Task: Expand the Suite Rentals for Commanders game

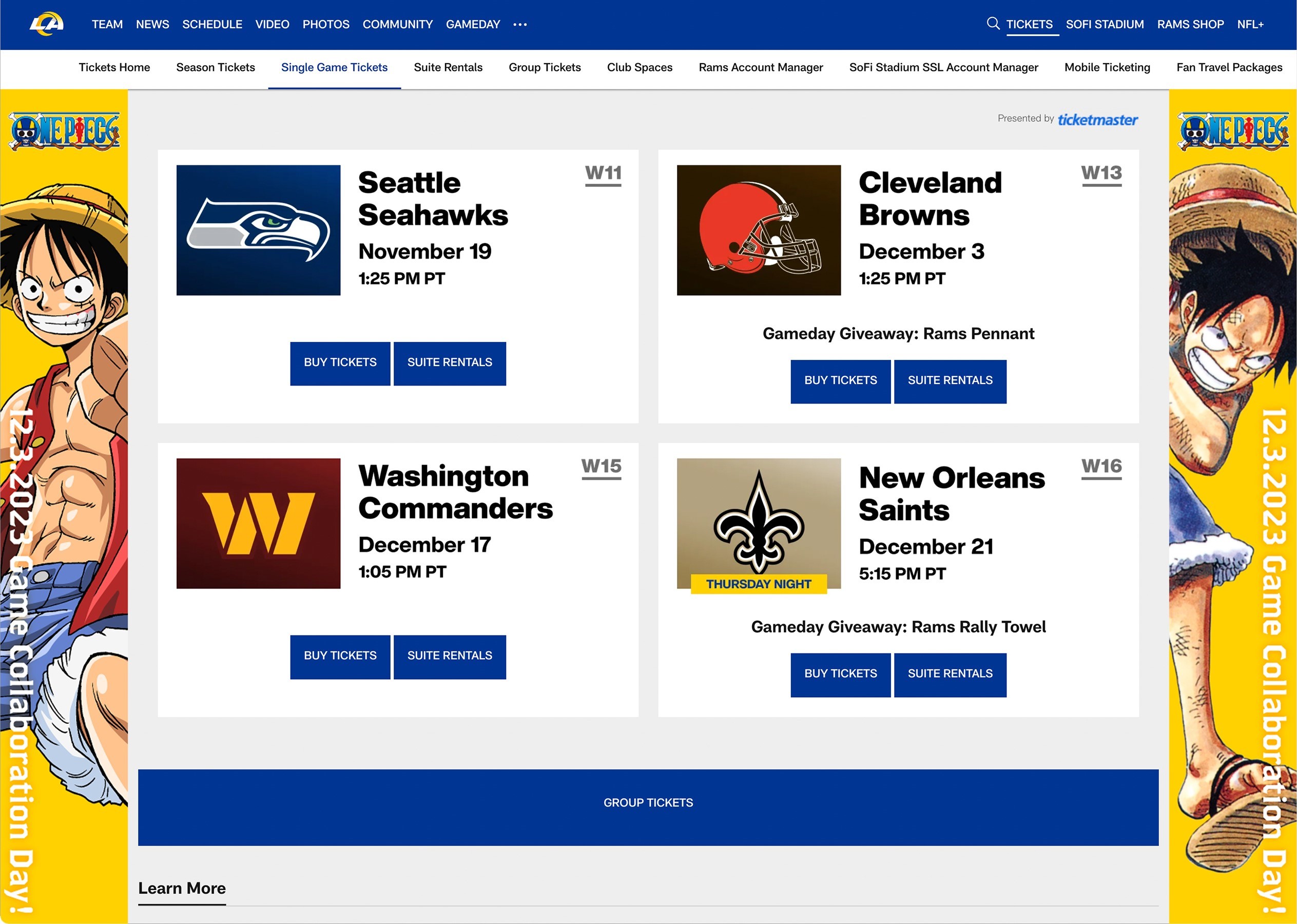Action: tap(449, 656)
